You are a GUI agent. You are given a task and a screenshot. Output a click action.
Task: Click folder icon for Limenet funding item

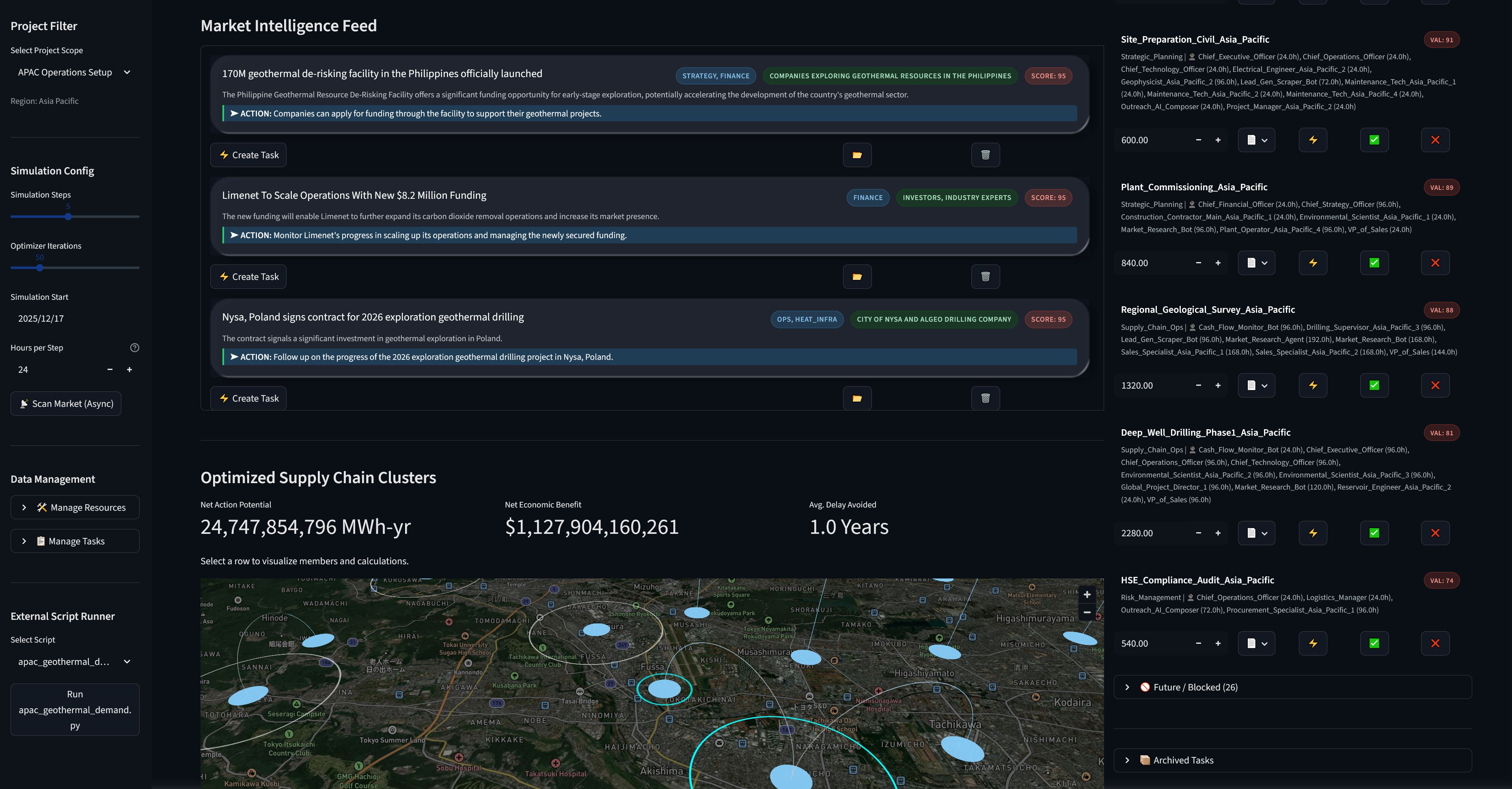pos(857,277)
